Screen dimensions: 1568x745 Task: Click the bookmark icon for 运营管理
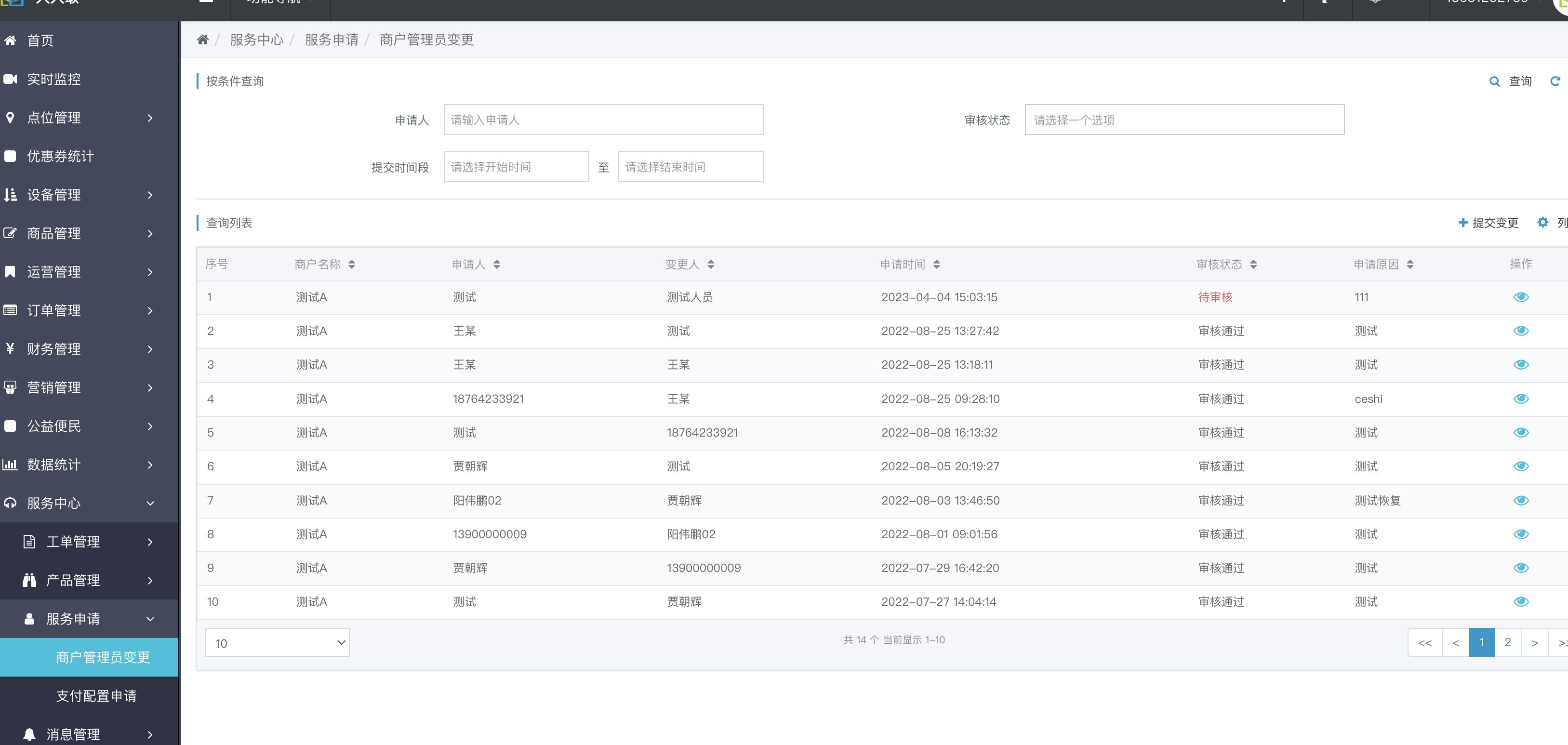tap(10, 271)
